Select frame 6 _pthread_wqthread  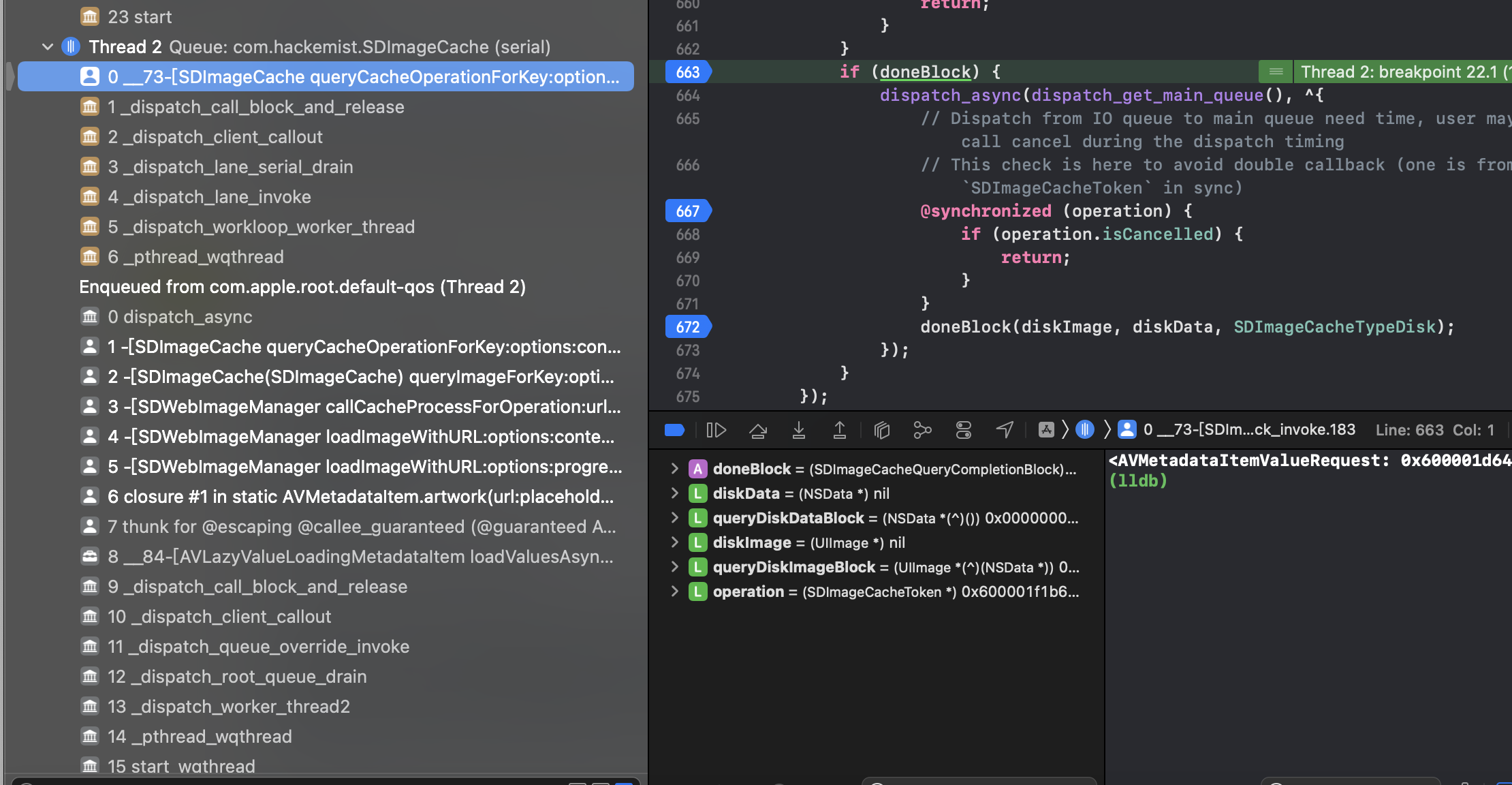click(x=326, y=257)
